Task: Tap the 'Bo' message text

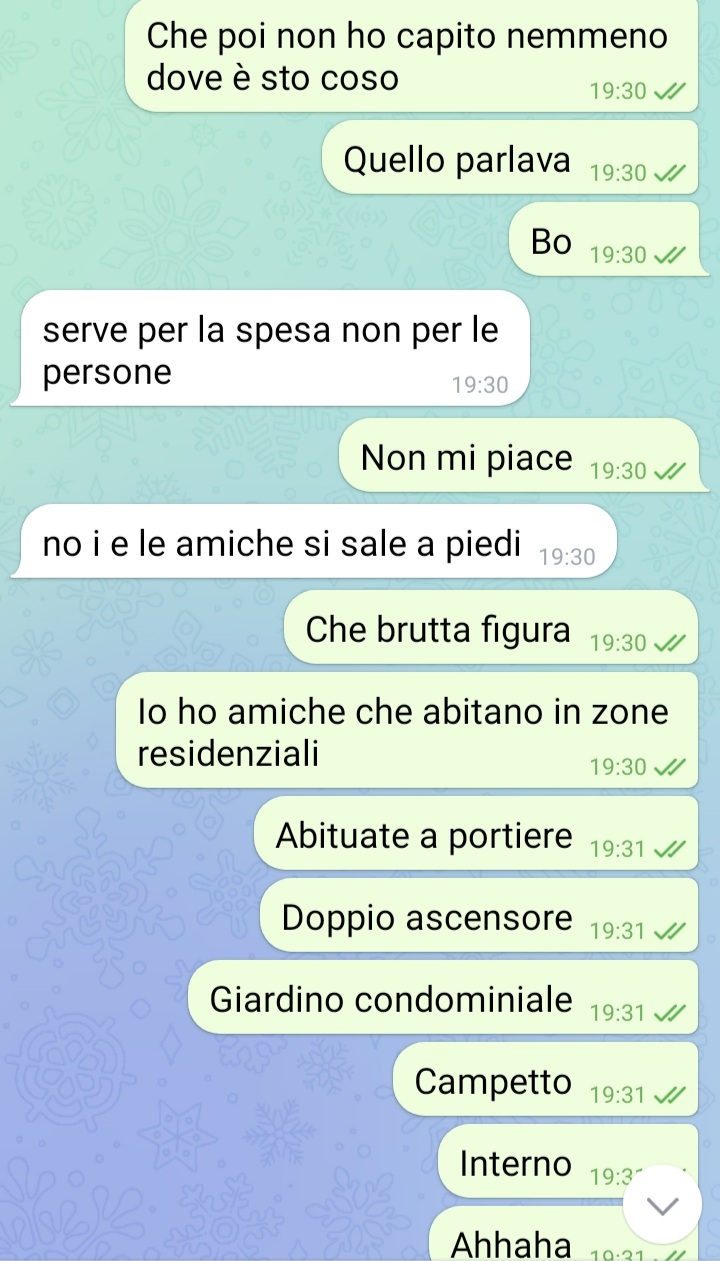Action: 552,241
